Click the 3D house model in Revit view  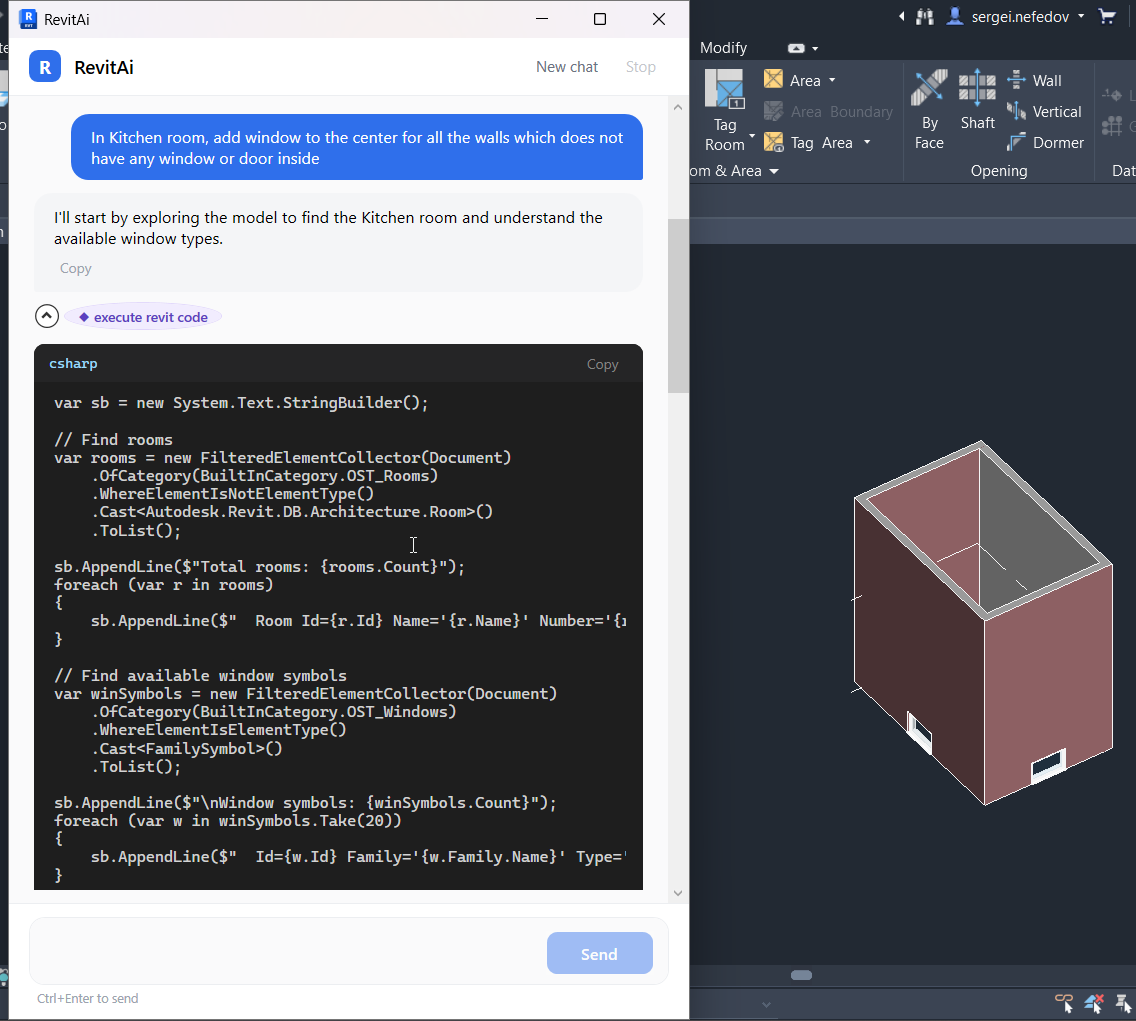click(982, 623)
